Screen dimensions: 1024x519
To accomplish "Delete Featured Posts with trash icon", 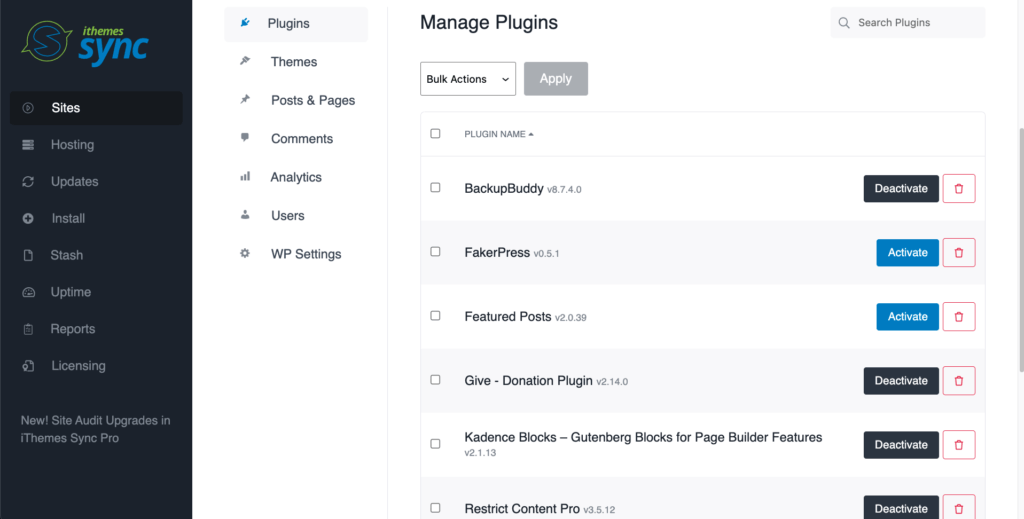I will (x=959, y=317).
